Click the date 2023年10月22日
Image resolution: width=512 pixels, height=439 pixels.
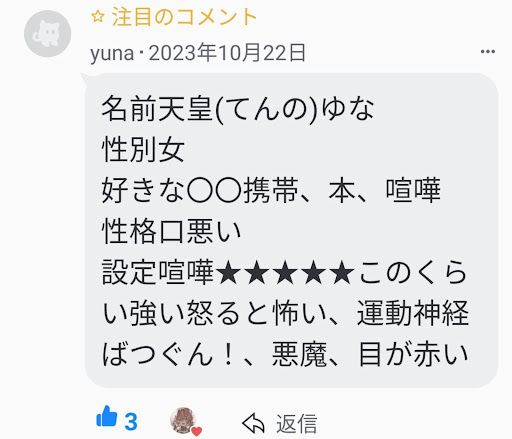[x=227, y=53]
